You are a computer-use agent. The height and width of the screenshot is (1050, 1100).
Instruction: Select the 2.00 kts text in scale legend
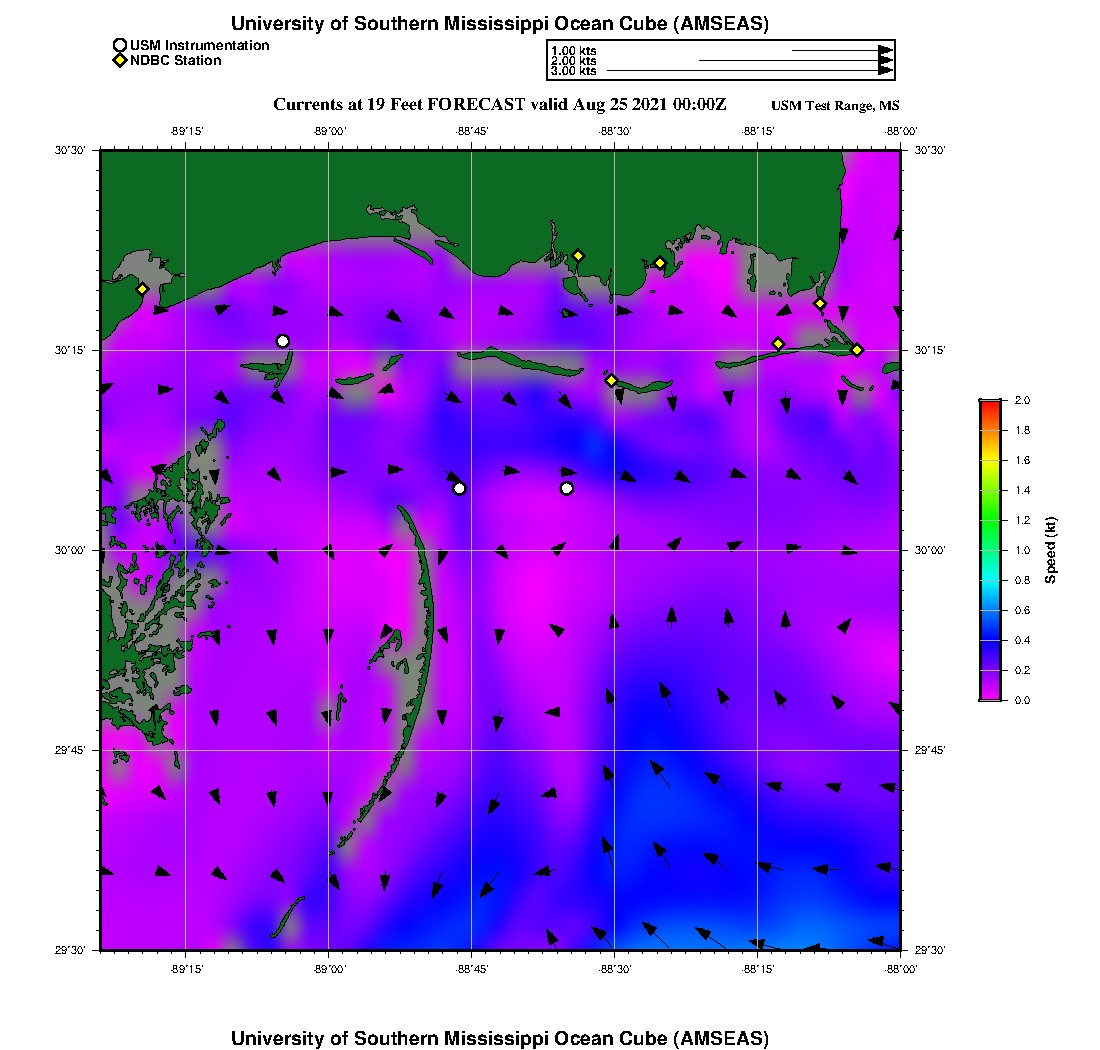click(x=573, y=61)
